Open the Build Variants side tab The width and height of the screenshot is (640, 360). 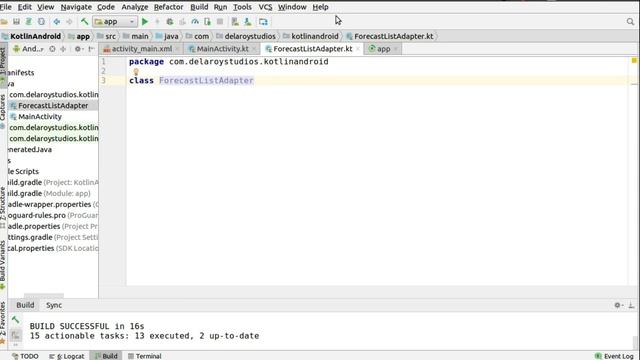tap(3, 265)
